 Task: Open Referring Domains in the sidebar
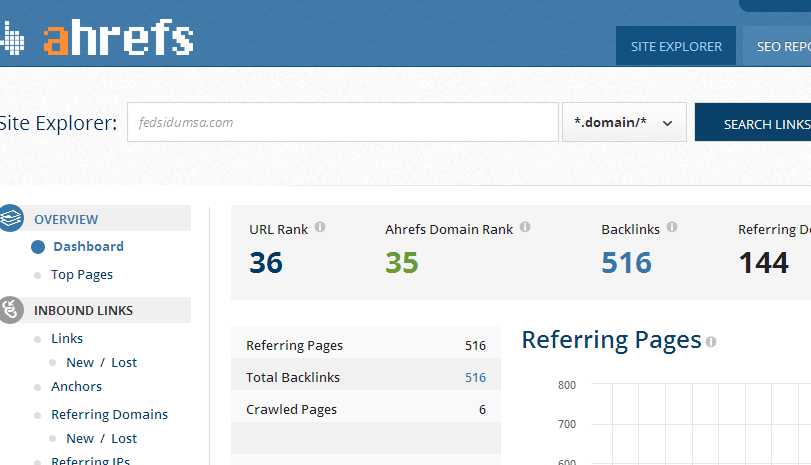point(109,414)
